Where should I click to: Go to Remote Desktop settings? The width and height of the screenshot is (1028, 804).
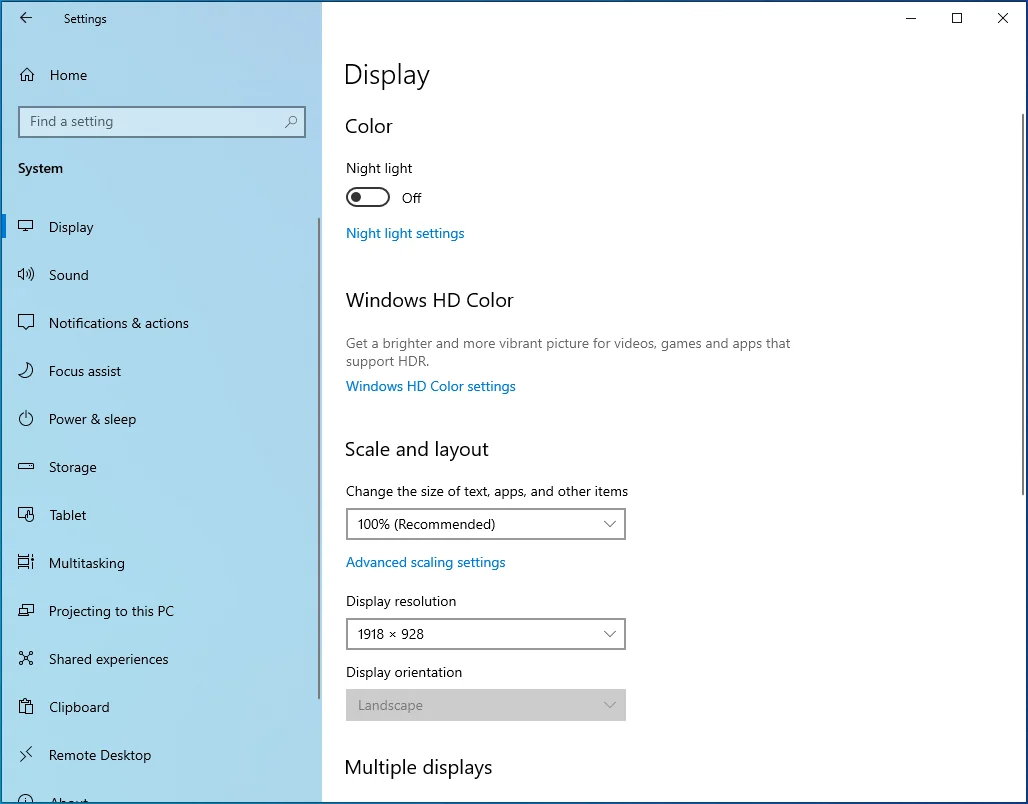(160, 755)
